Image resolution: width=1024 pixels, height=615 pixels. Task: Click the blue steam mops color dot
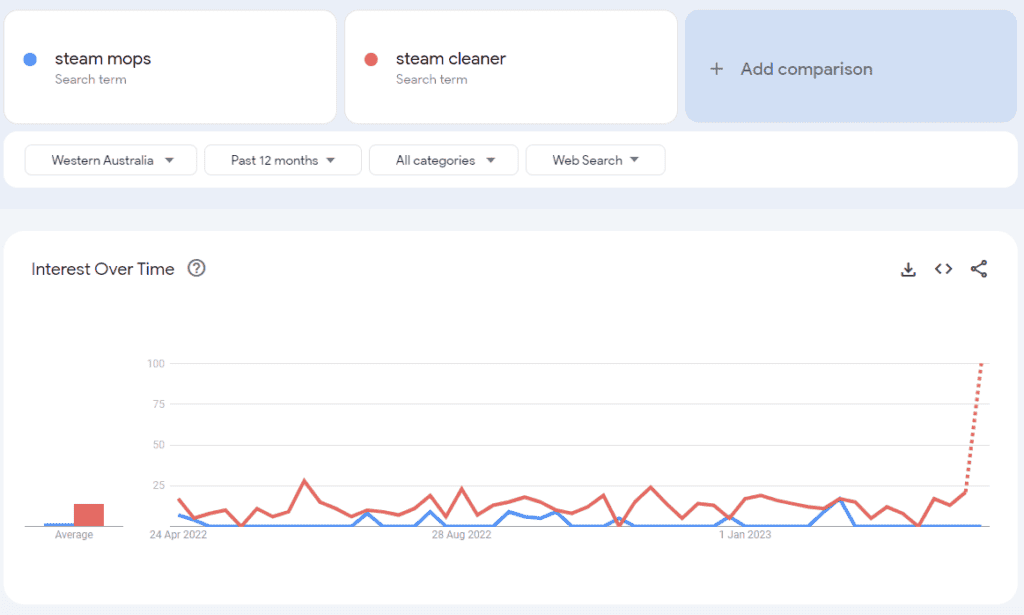click(x=30, y=59)
